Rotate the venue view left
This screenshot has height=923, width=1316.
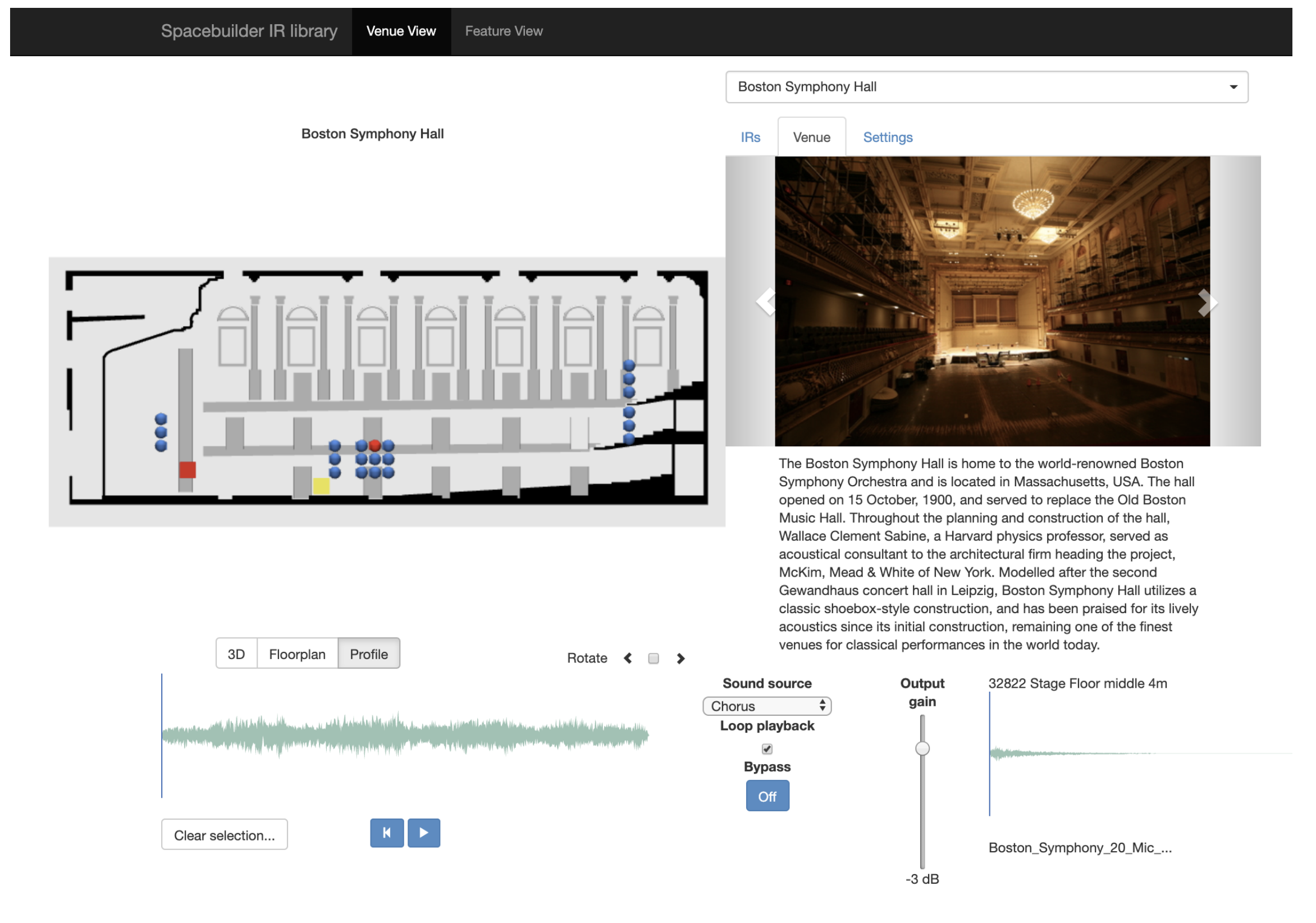(628, 658)
